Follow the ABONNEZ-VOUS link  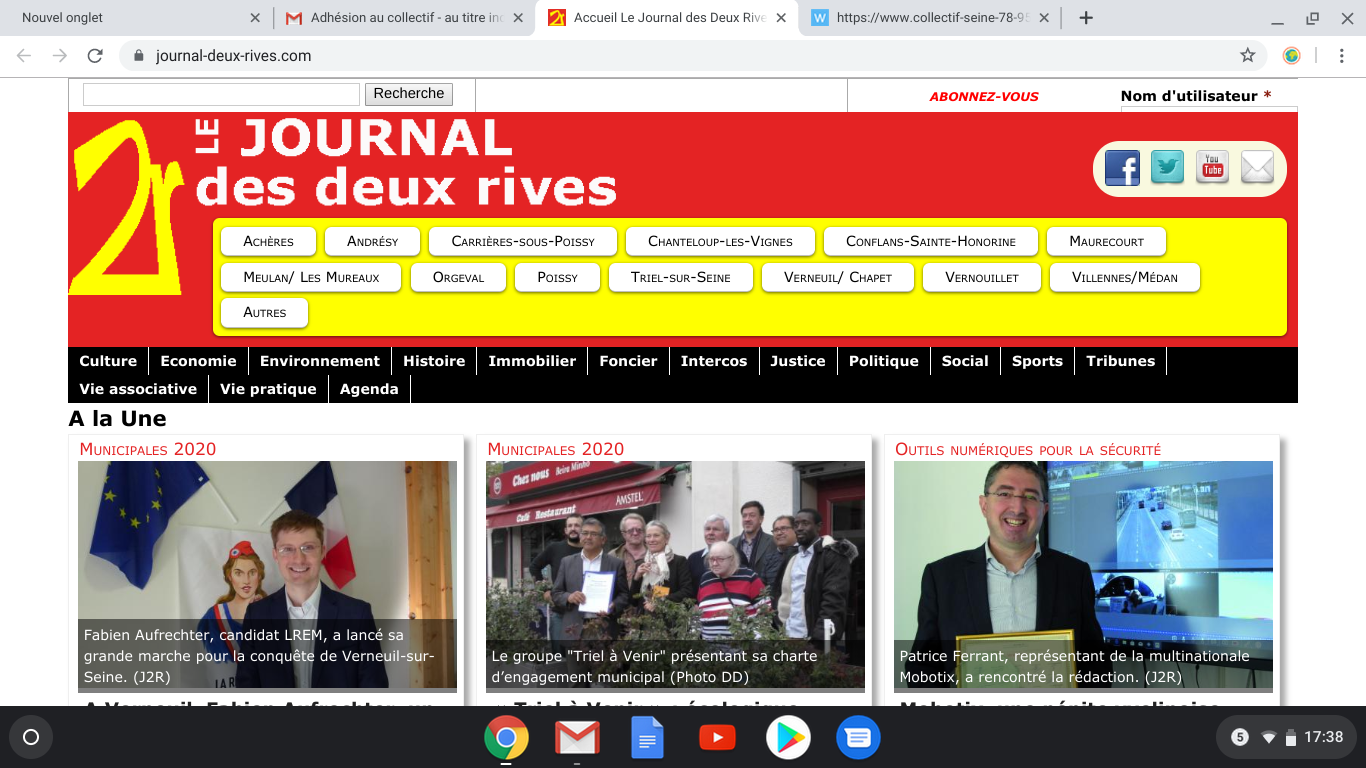pyautogui.click(x=984, y=97)
